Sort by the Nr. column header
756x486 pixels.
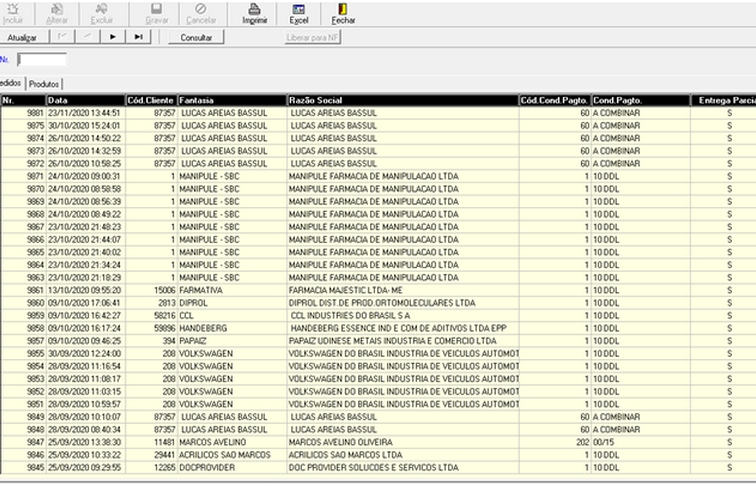[x=23, y=100]
